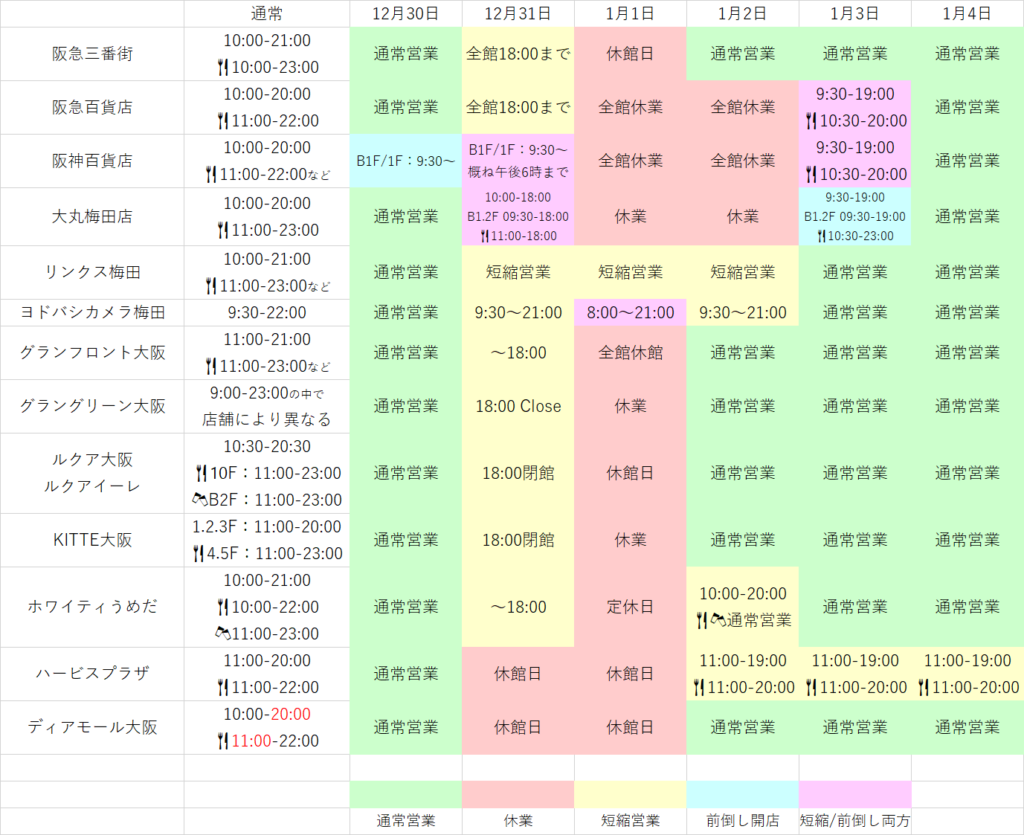The width and height of the screenshot is (1024, 835).
Task: Click the pink 休業 legend cell
Action: tap(518, 820)
